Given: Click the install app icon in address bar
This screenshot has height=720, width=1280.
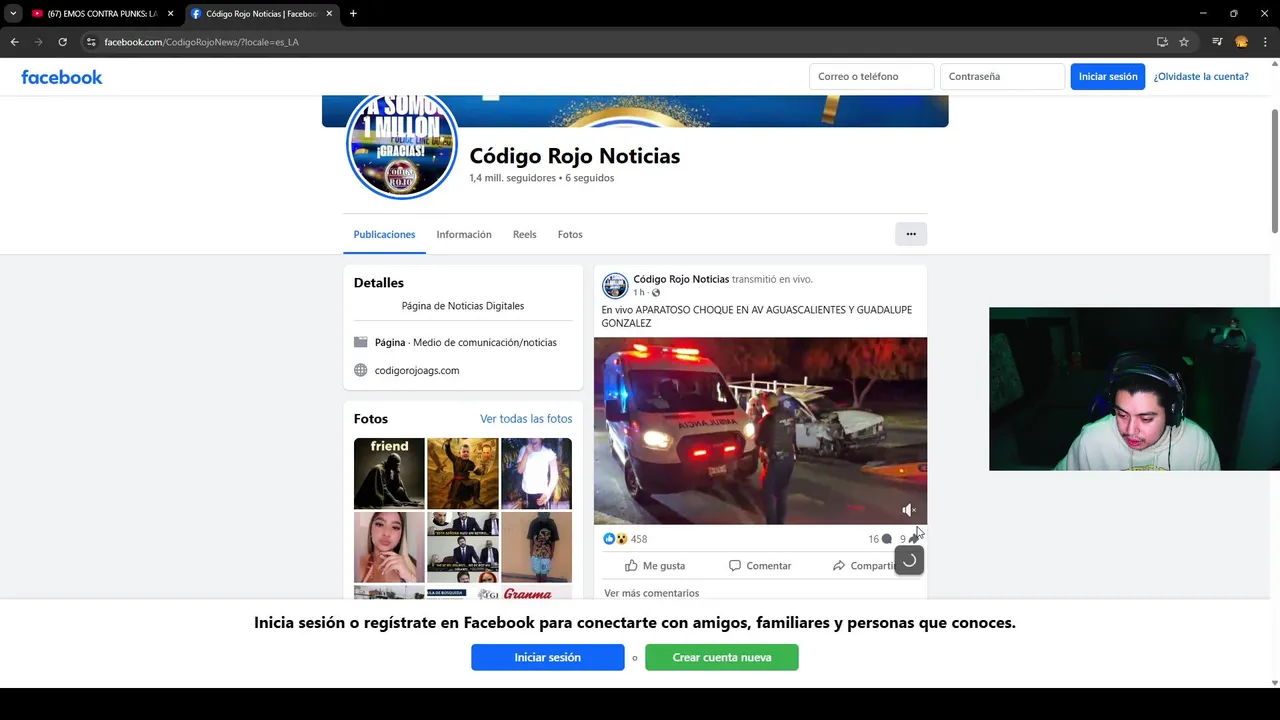Looking at the screenshot, I should pyautogui.click(x=1162, y=42).
